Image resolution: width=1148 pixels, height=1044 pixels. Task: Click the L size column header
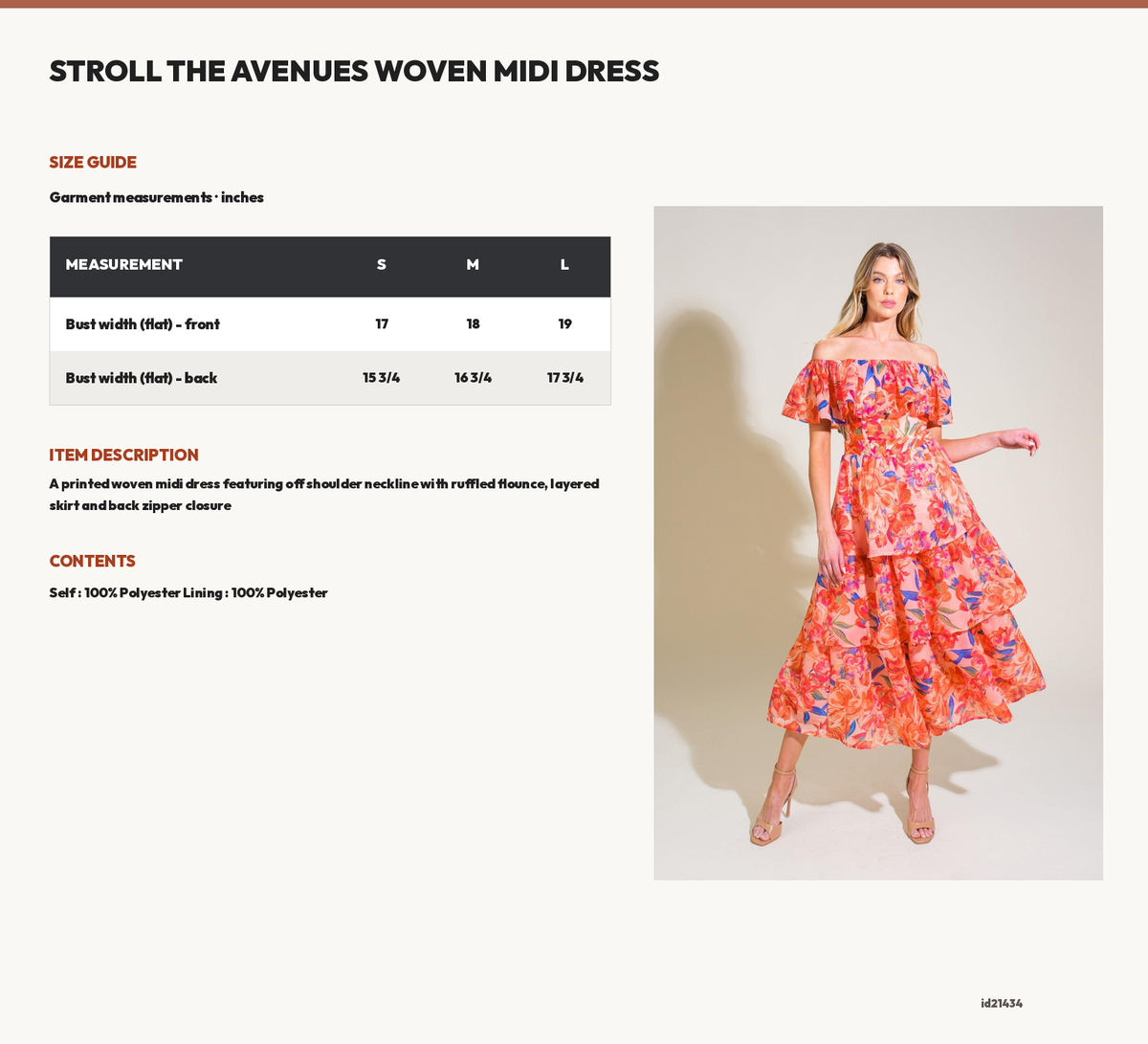coord(564,264)
